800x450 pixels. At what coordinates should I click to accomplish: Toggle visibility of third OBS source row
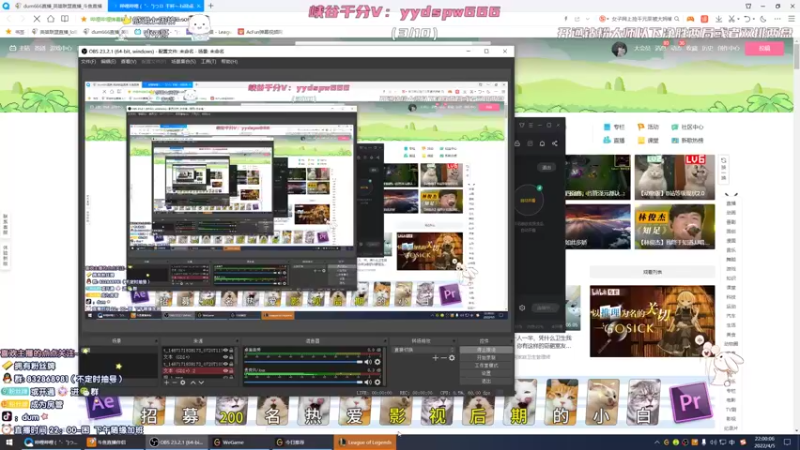[x=226, y=364]
